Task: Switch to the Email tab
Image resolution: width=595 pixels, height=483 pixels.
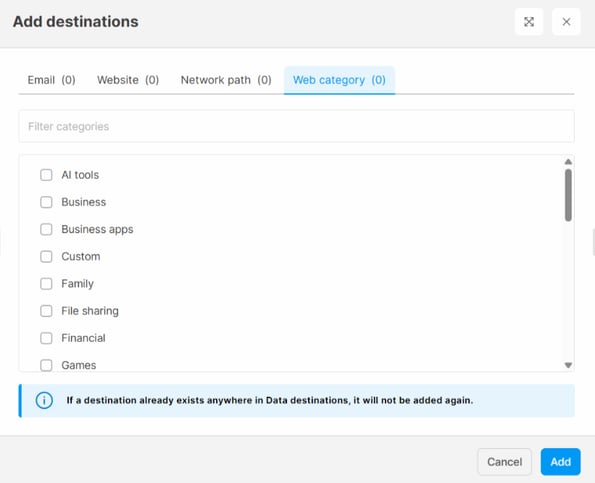Action: click(x=52, y=80)
